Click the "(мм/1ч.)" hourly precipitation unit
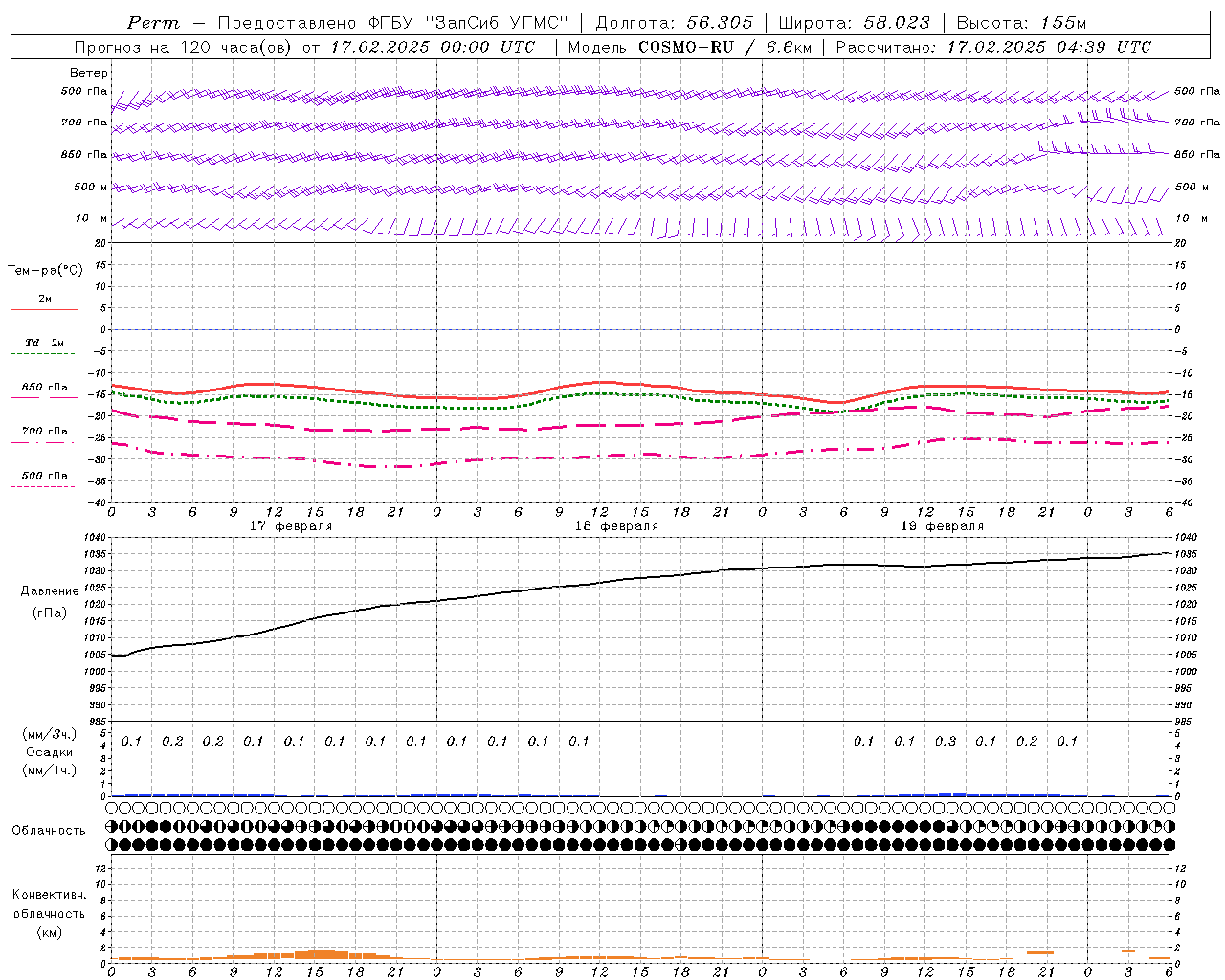Viewport: 1225px width, 980px height. click(x=50, y=769)
